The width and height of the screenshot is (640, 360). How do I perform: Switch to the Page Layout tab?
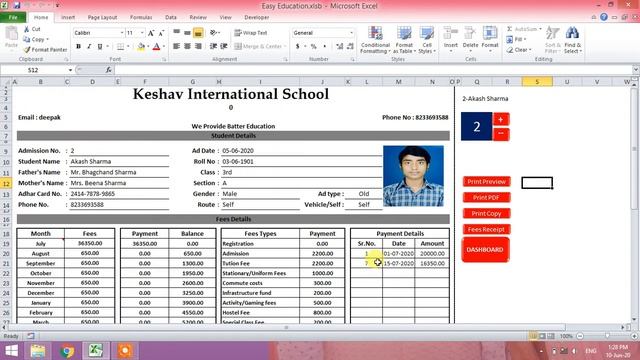102,17
